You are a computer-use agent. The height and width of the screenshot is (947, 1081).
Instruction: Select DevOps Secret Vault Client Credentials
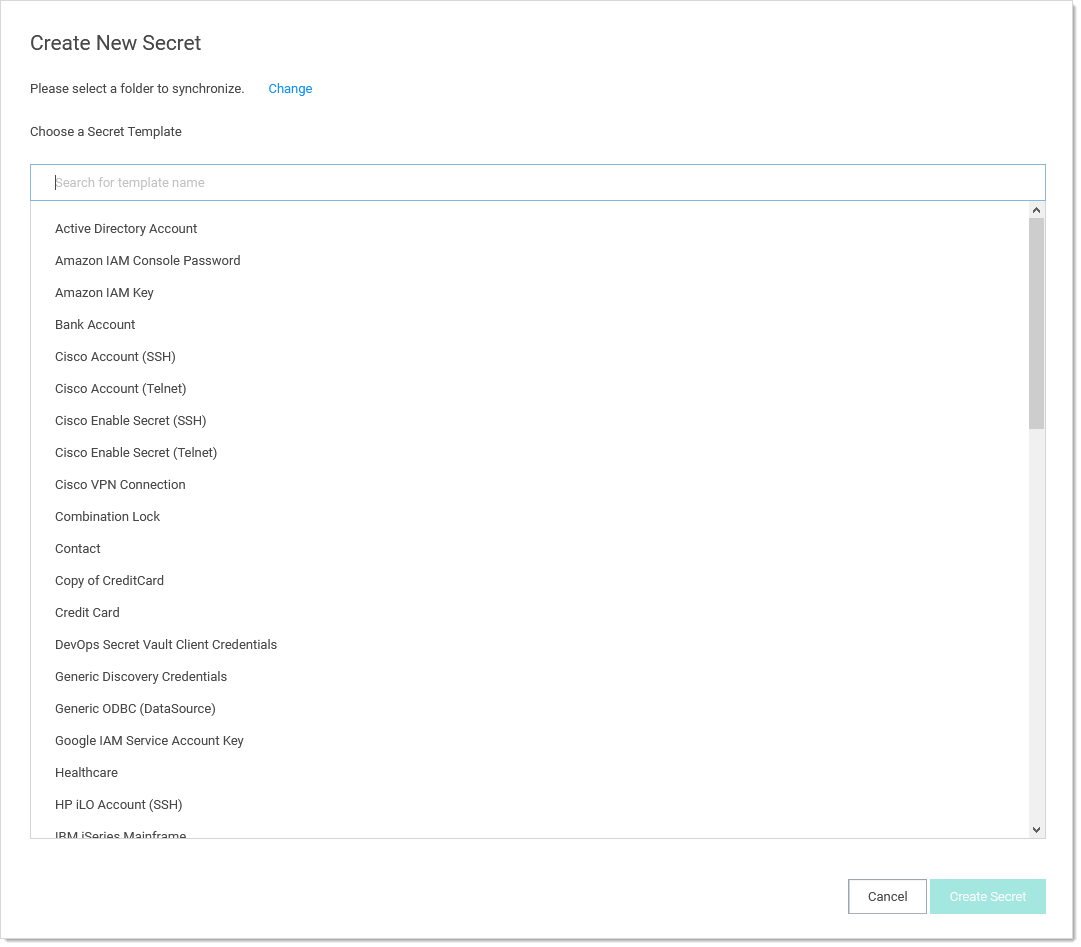point(166,645)
